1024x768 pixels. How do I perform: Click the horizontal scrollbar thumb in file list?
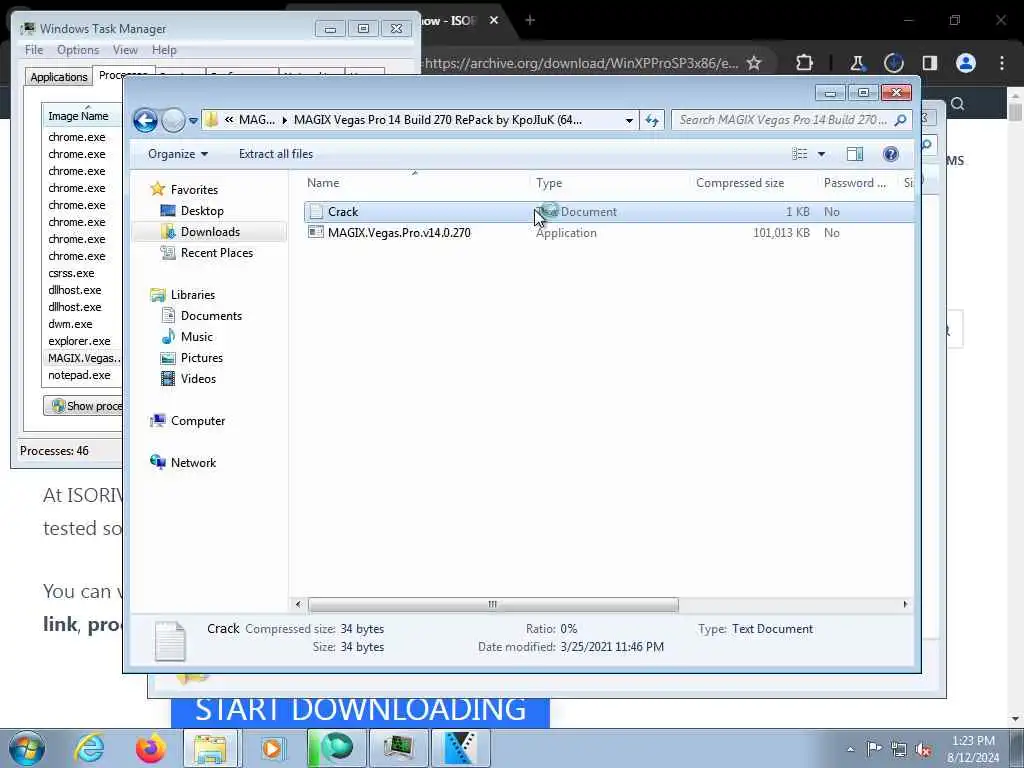pyautogui.click(x=493, y=605)
